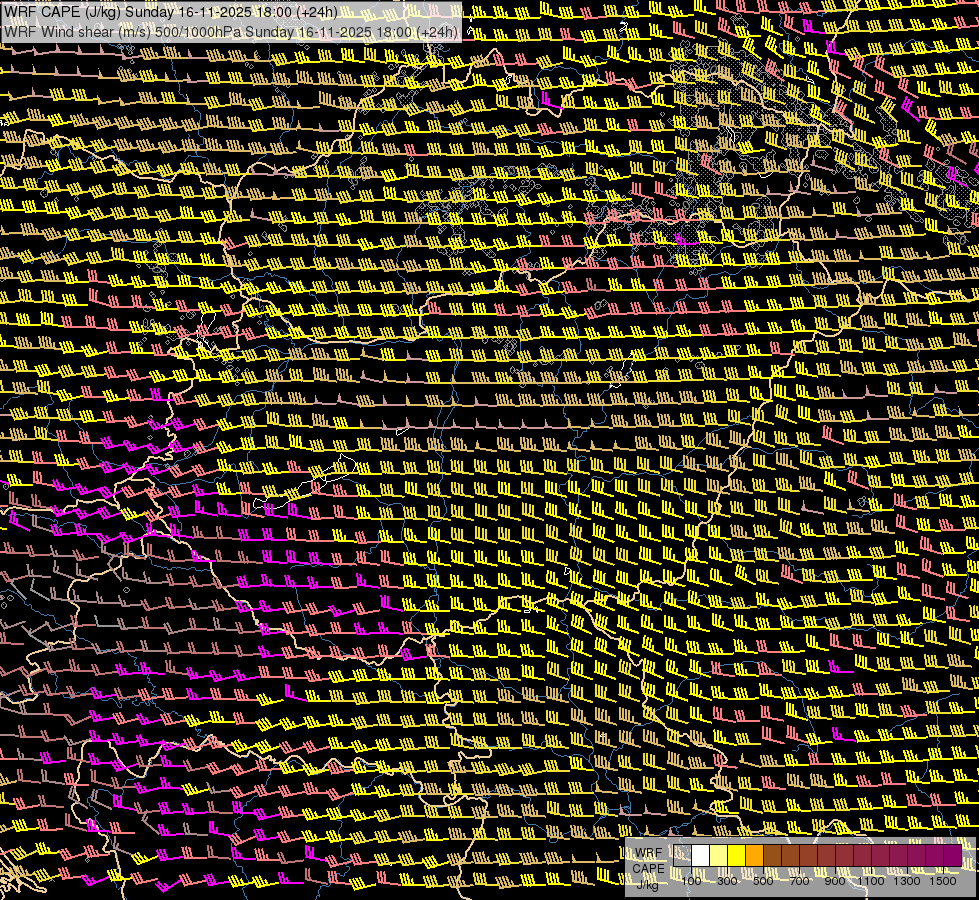Select the WRF Wind shear title line

click(231, 31)
